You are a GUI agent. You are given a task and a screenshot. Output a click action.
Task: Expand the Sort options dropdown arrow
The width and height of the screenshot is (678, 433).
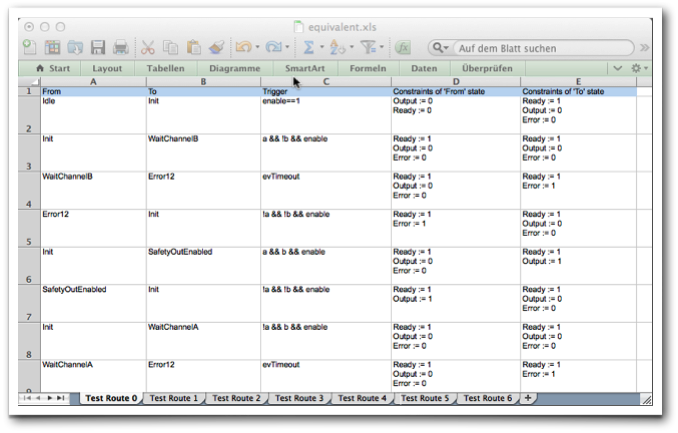352,47
